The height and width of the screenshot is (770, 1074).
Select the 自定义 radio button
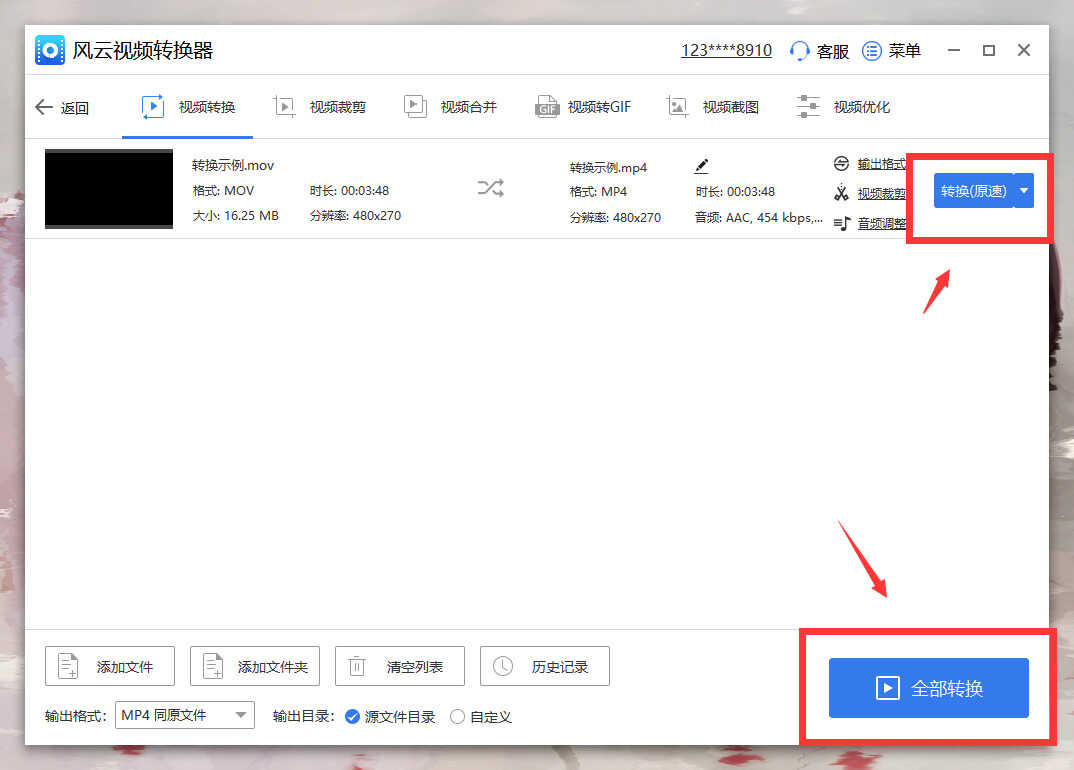458,717
